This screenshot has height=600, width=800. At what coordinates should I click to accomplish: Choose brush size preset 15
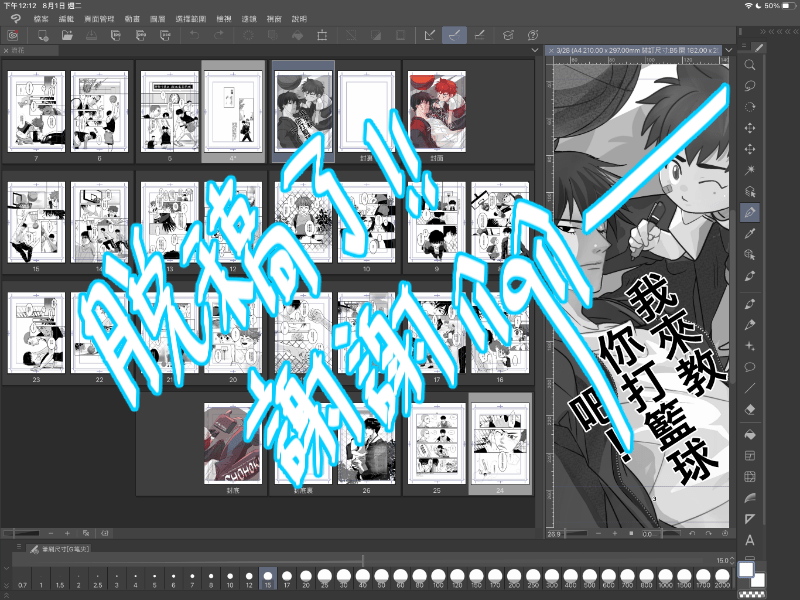pos(268,579)
